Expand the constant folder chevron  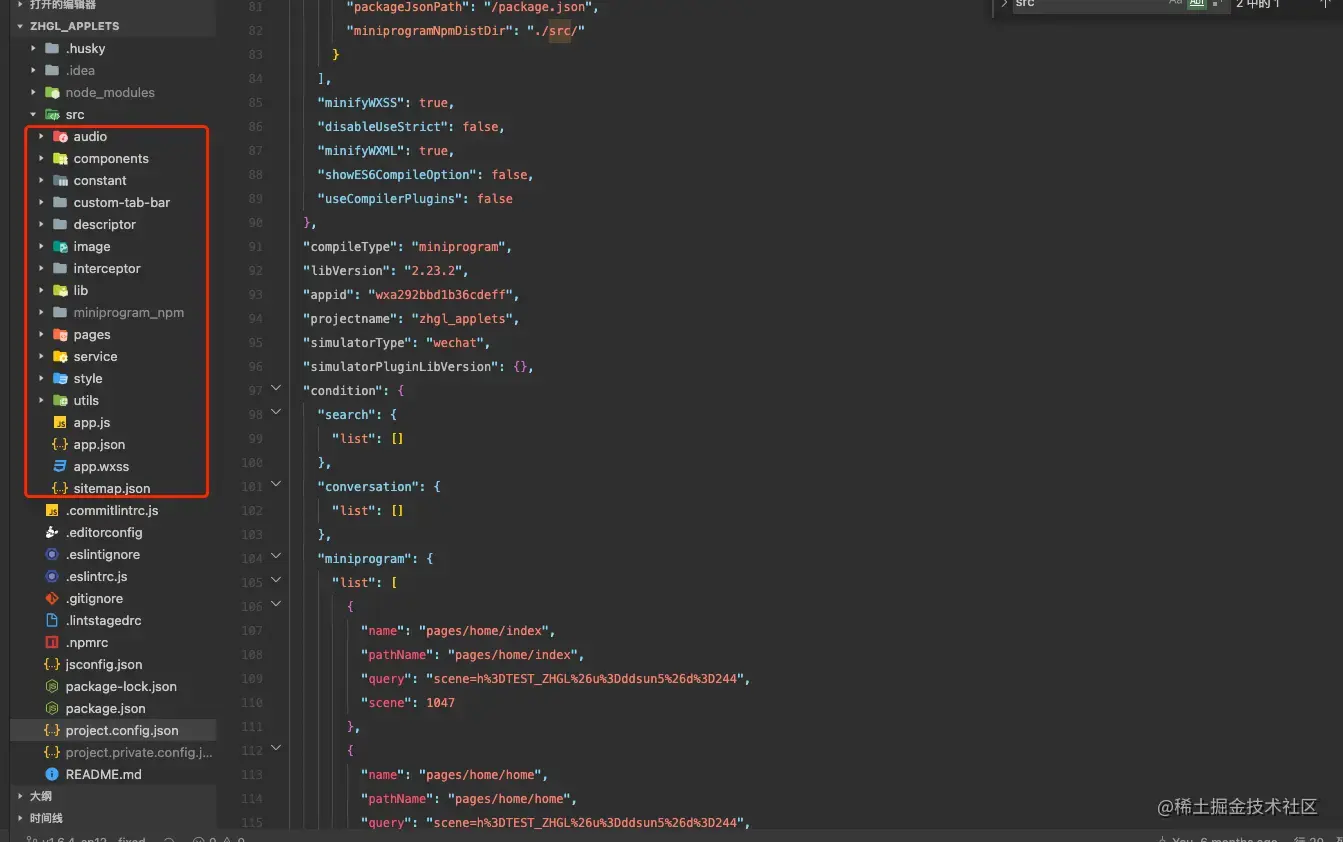coord(41,180)
